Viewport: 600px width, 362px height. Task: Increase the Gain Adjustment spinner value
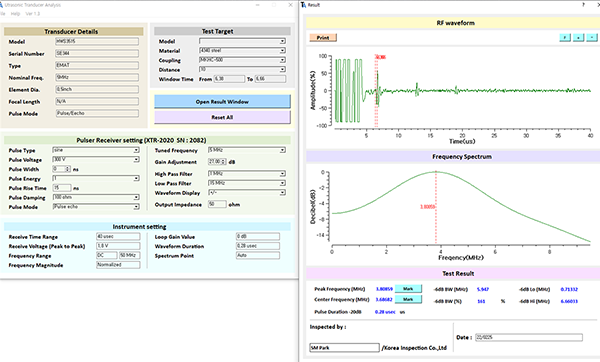223,160
